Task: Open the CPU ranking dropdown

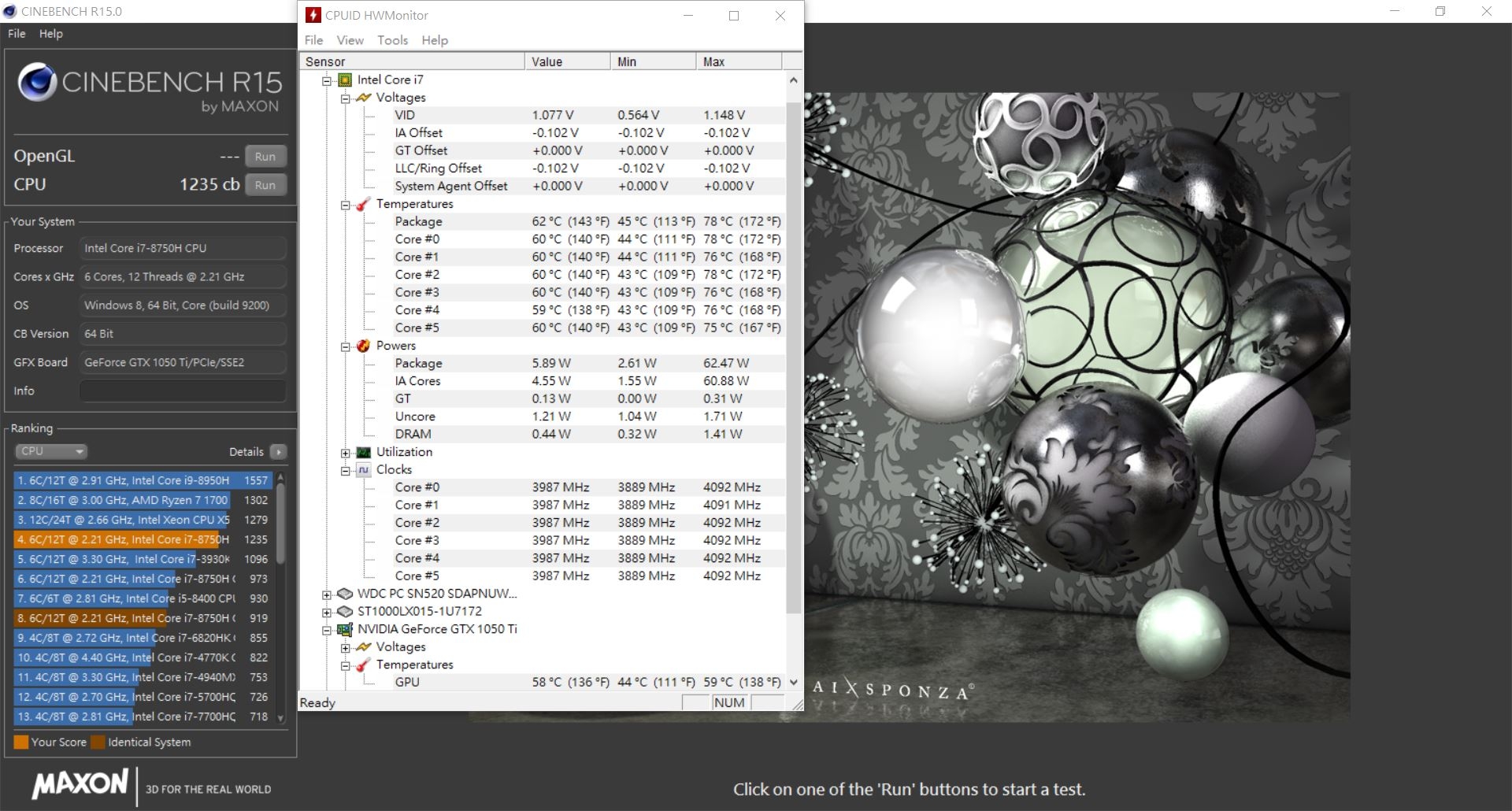Action: (x=51, y=451)
